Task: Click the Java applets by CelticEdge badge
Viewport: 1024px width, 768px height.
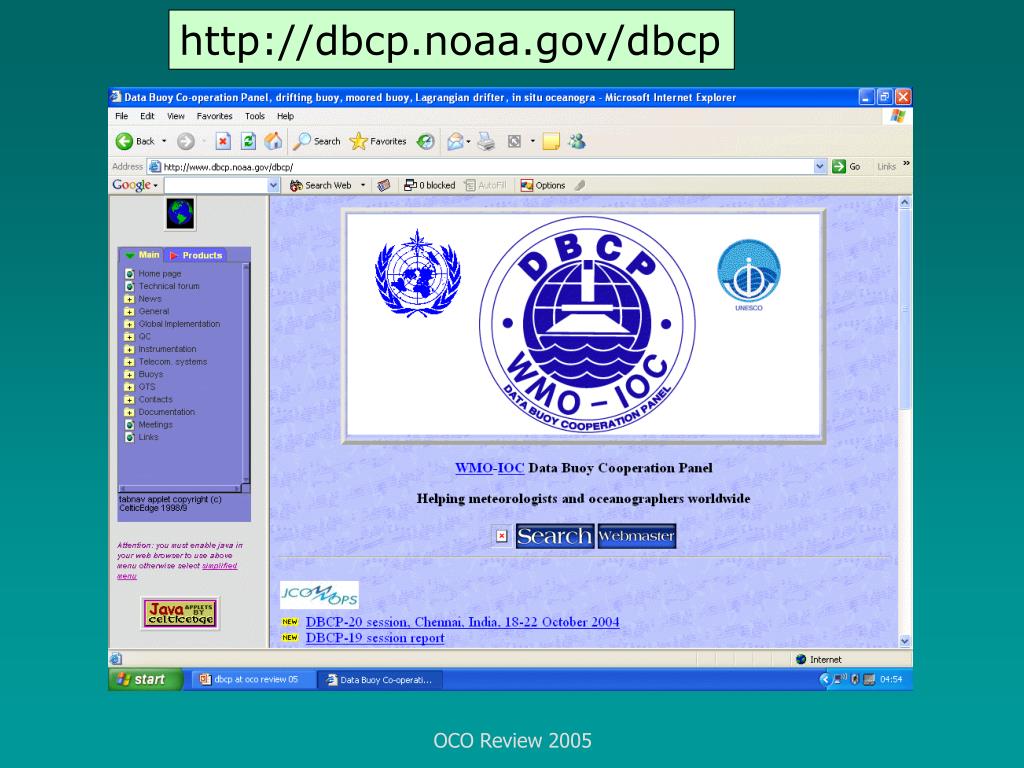Action: (x=180, y=613)
